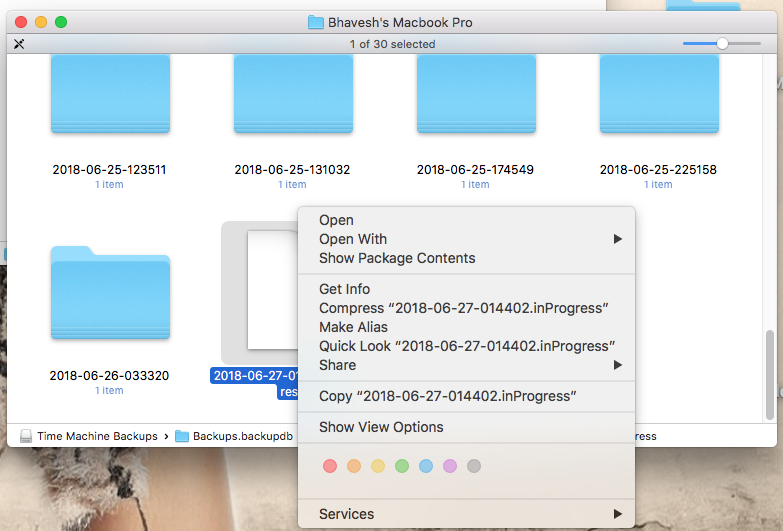The image size is (783, 531).
Task: Click Backups.backupdb folder icon in path bar
Action: (182, 436)
